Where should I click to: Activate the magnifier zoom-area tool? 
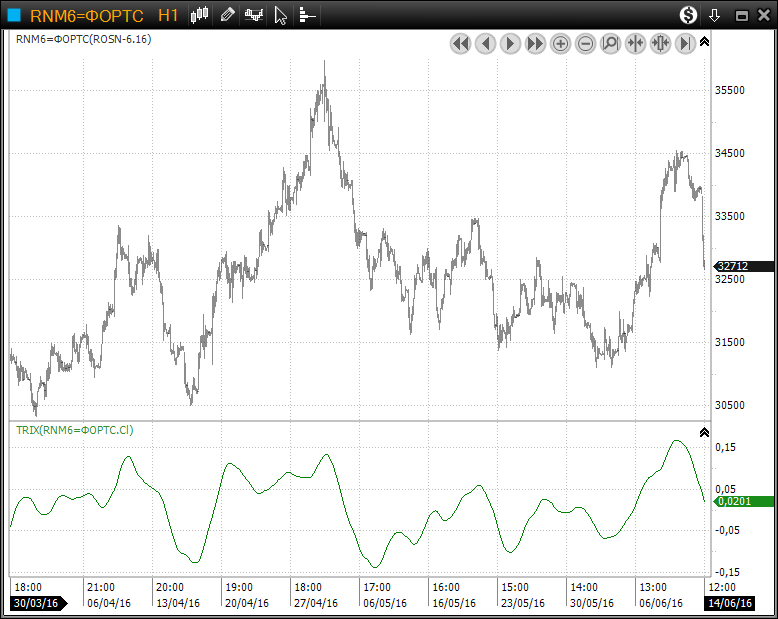click(x=610, y=43)
